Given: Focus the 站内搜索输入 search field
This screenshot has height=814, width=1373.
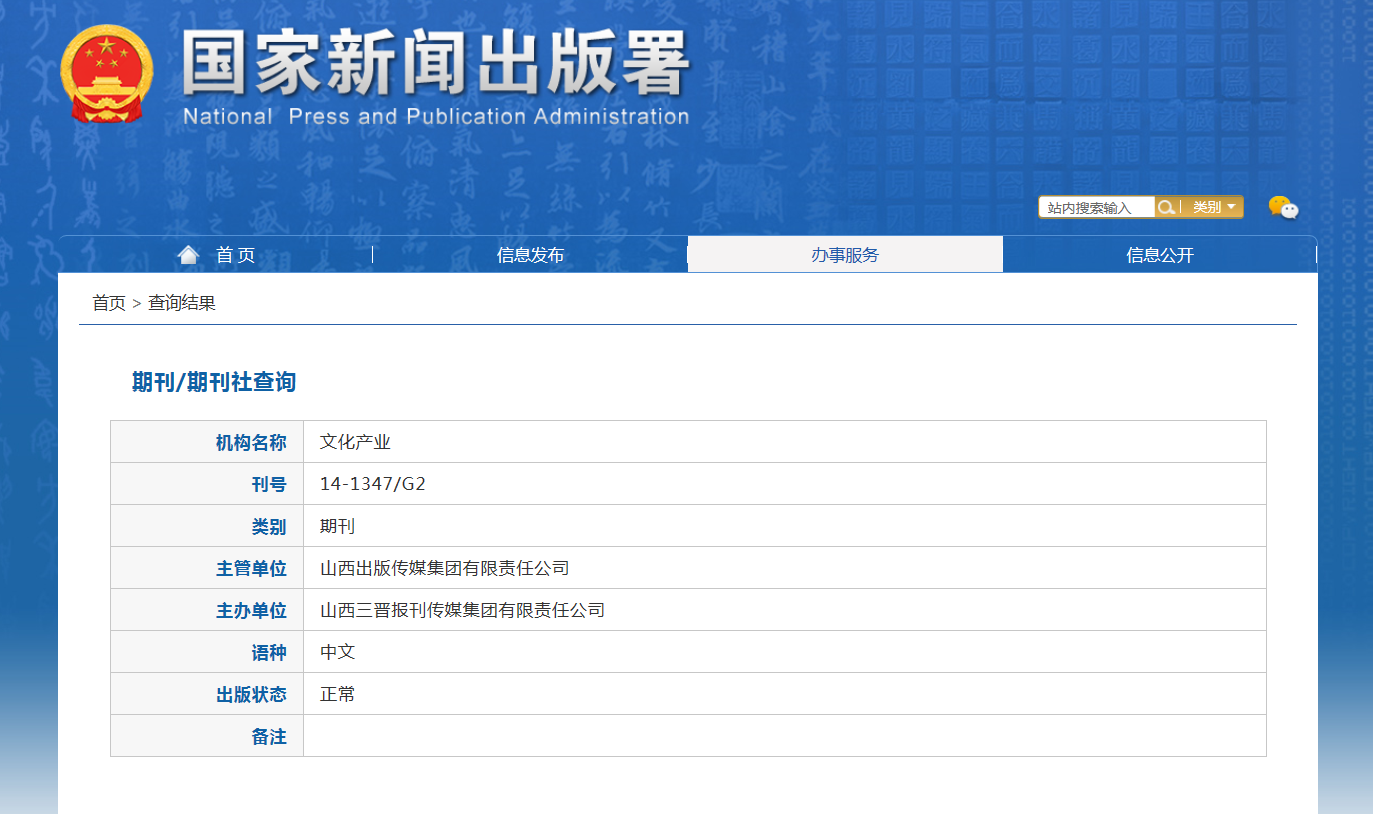Looking at the screenshot, I should click(x=1096, y=208).
